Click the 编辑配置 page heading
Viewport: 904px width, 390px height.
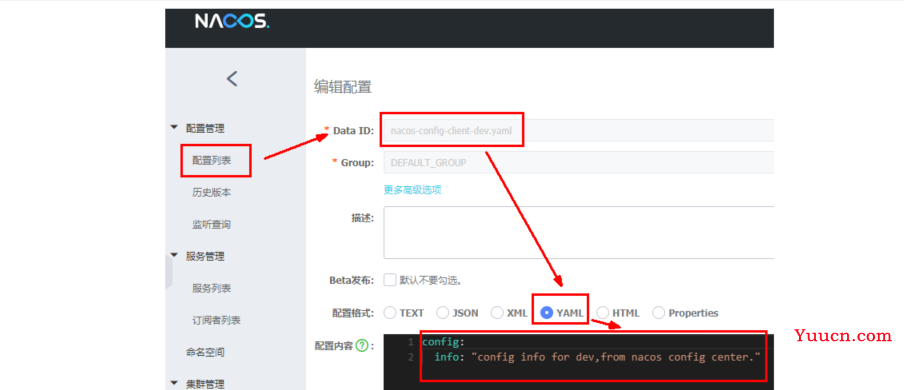click(x=343, y=87)
